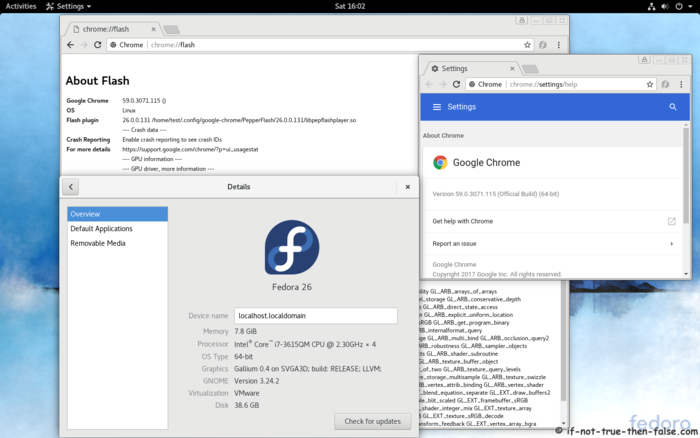Image resolution: width=700 pixels, height=438 pixels.
Task: Open Get help with Chrome
Action: 553,221
